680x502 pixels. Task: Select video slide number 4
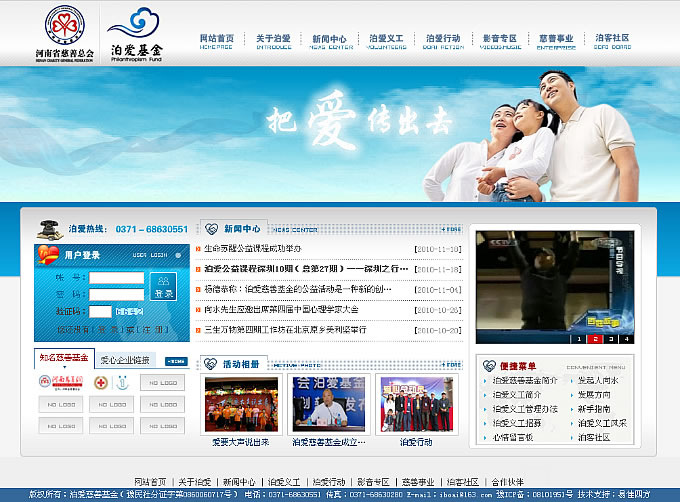[x=627, y=339]
